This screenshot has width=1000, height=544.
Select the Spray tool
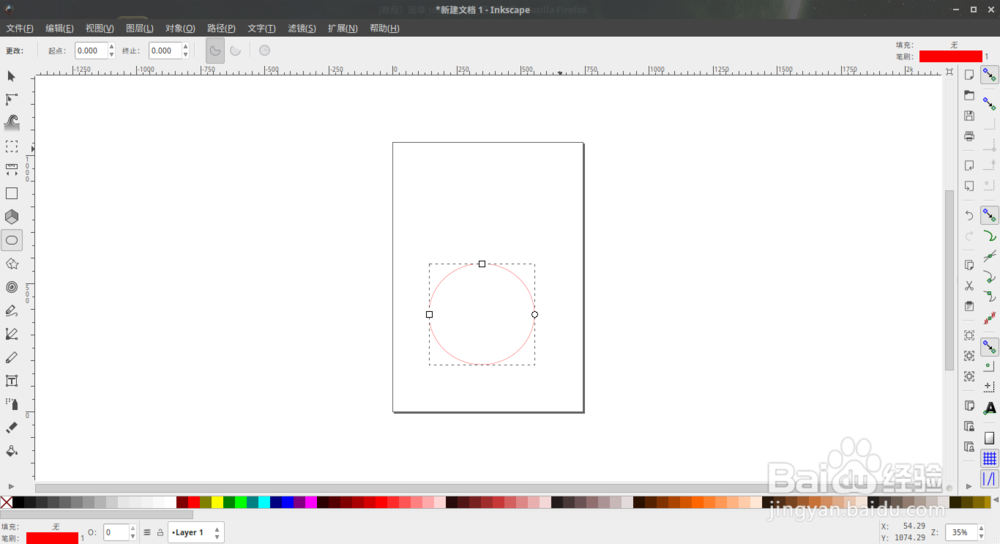(11, 404)
